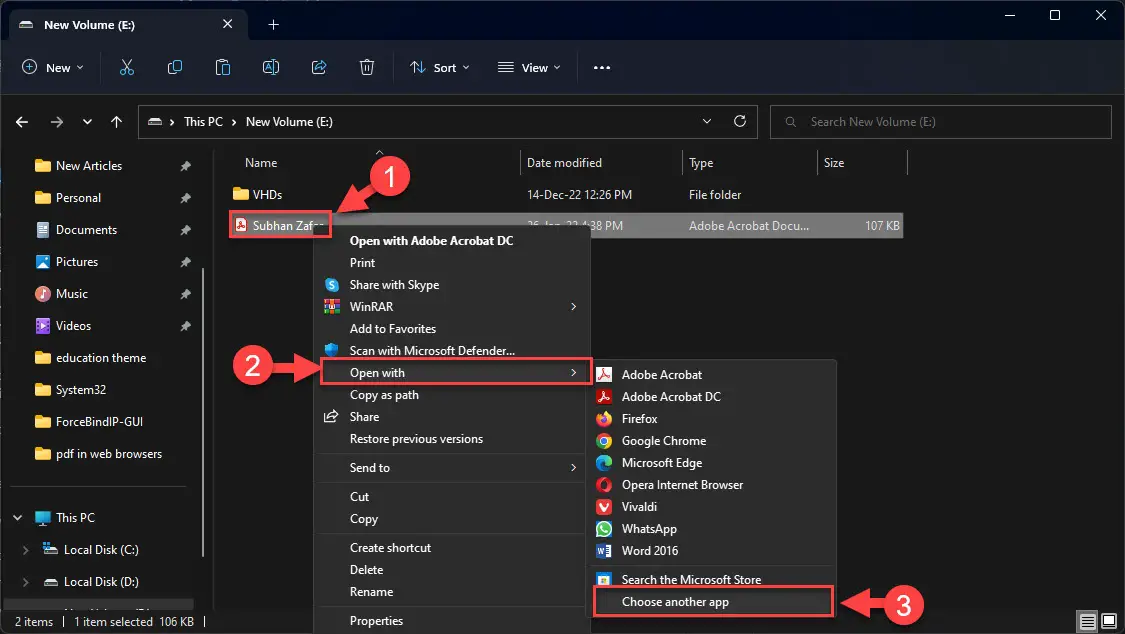1125x634 pixels.
Task: Click Open with in context menu
Action: click(x=456, y=373)
